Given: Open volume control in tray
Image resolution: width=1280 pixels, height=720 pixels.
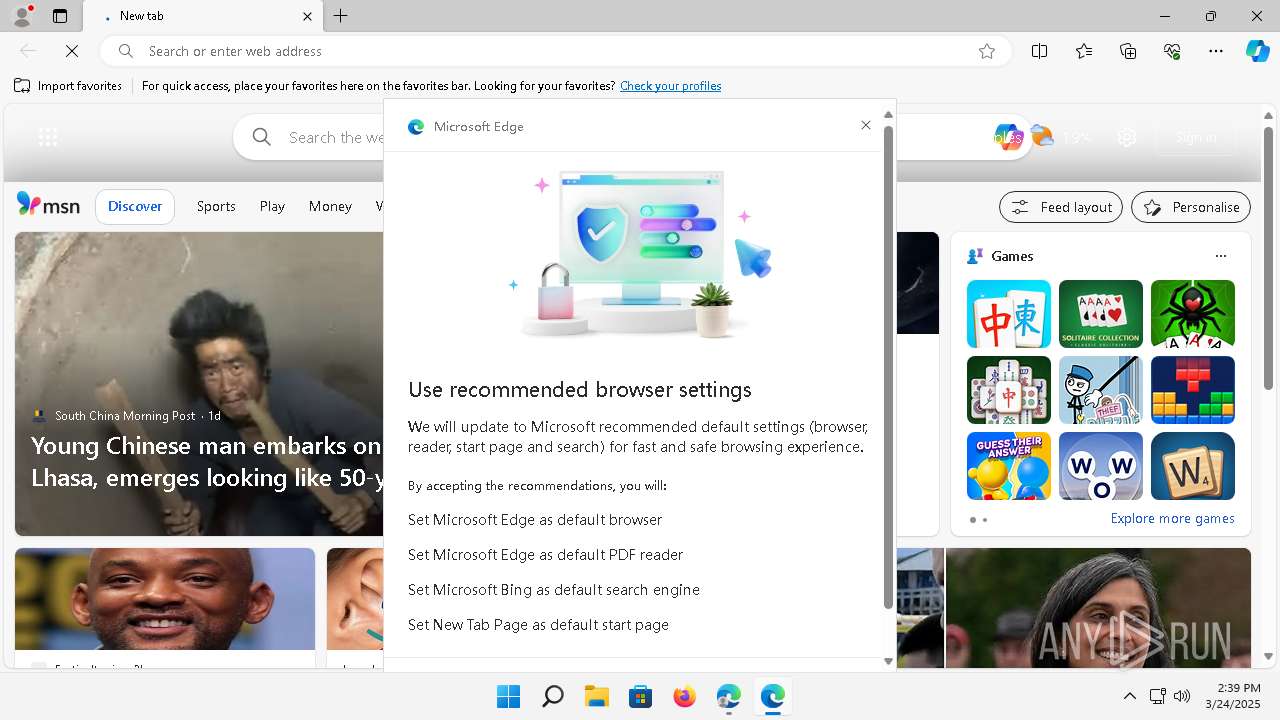Looking at the screenshot, I should pyautogui.click(x=1181, y=696).
